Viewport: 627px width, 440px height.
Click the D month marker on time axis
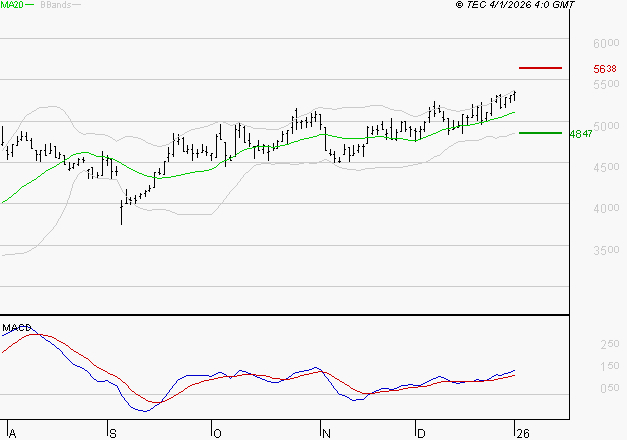coord(421,434)
